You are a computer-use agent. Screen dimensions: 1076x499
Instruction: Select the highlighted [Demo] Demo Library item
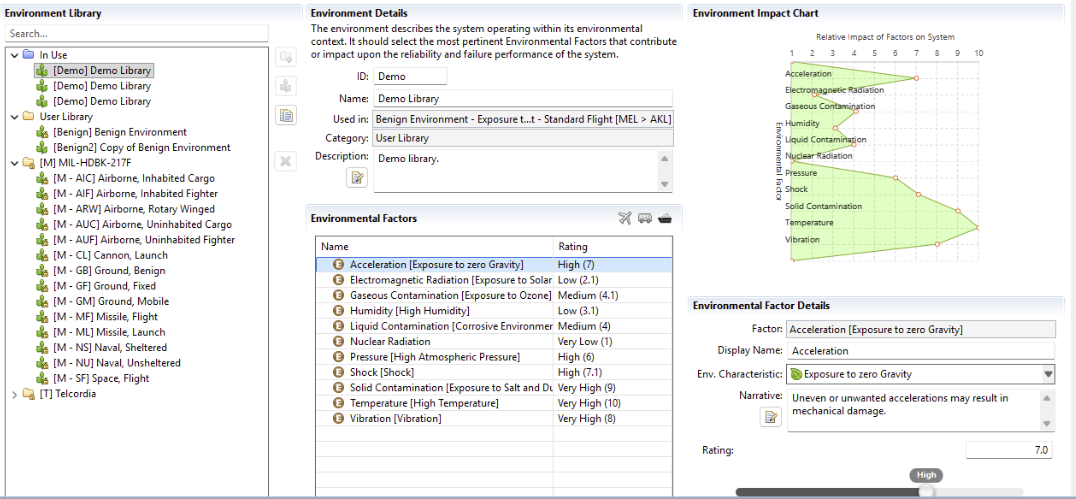(x=93, y=71)
